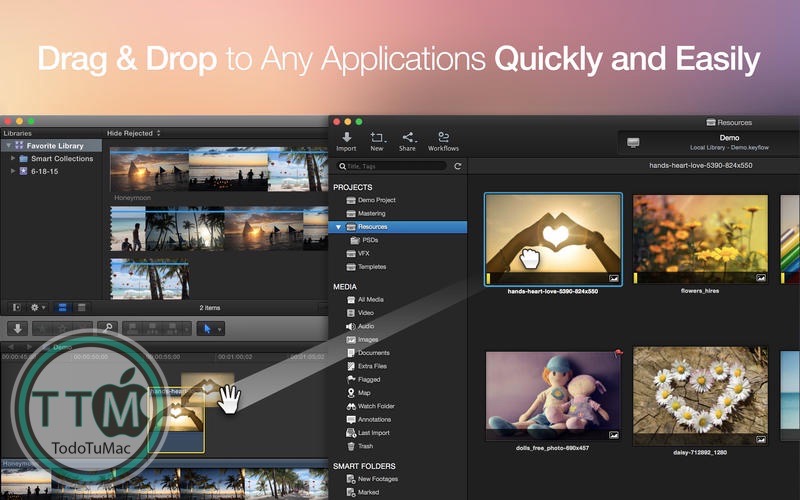800x500 pixels.
Task: Select the Favorite Library row
Action: 51,145
